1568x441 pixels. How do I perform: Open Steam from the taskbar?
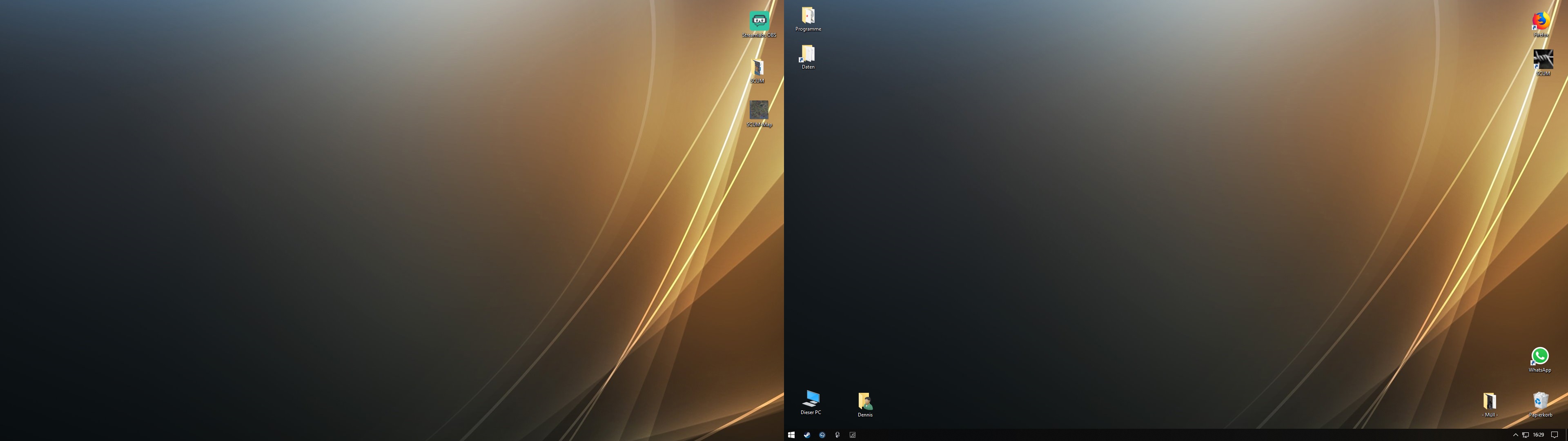pyautogui.click(x=806, y=435)
